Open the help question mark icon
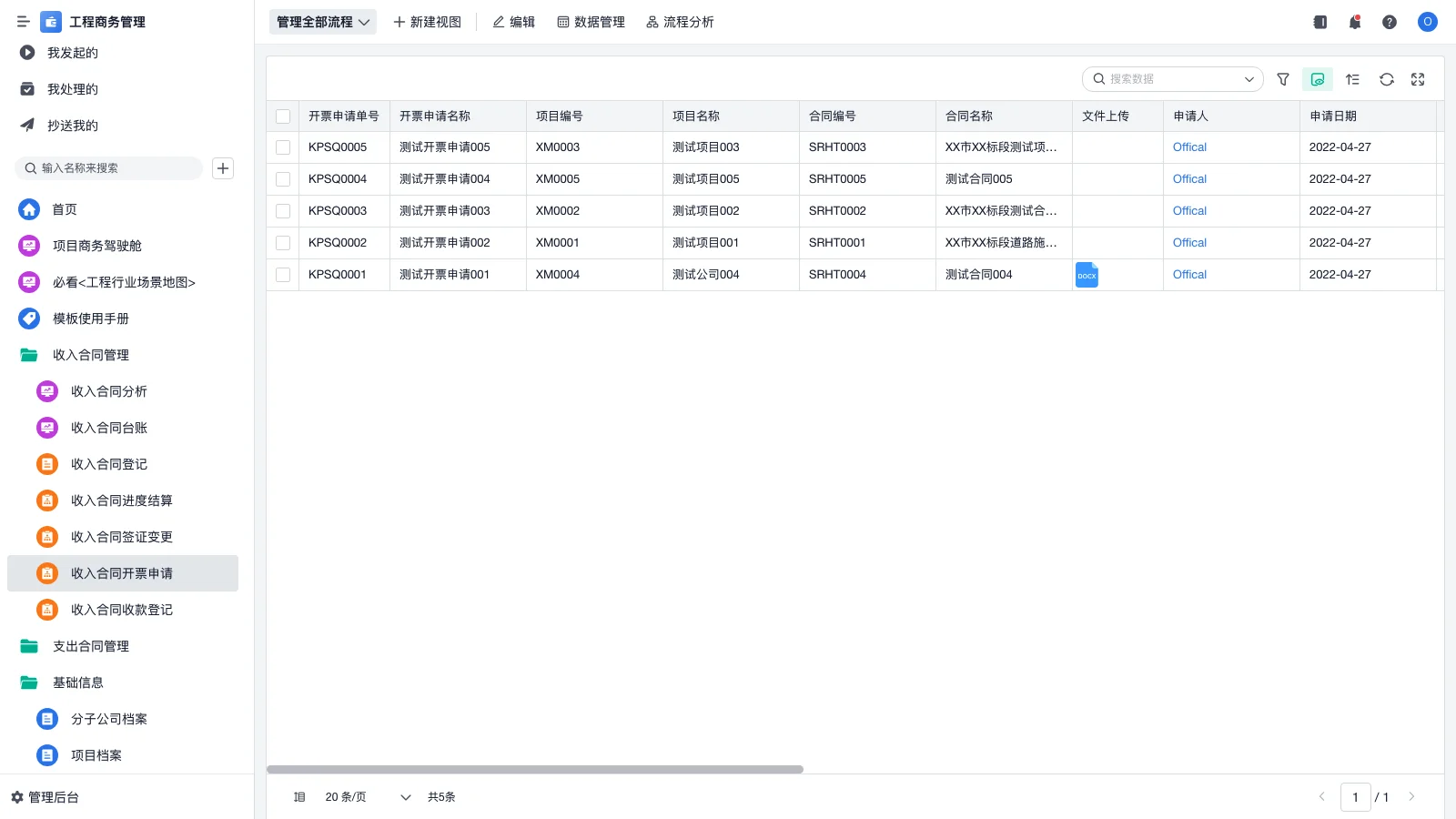1456x819 pixels. [x=1390, y=22]
